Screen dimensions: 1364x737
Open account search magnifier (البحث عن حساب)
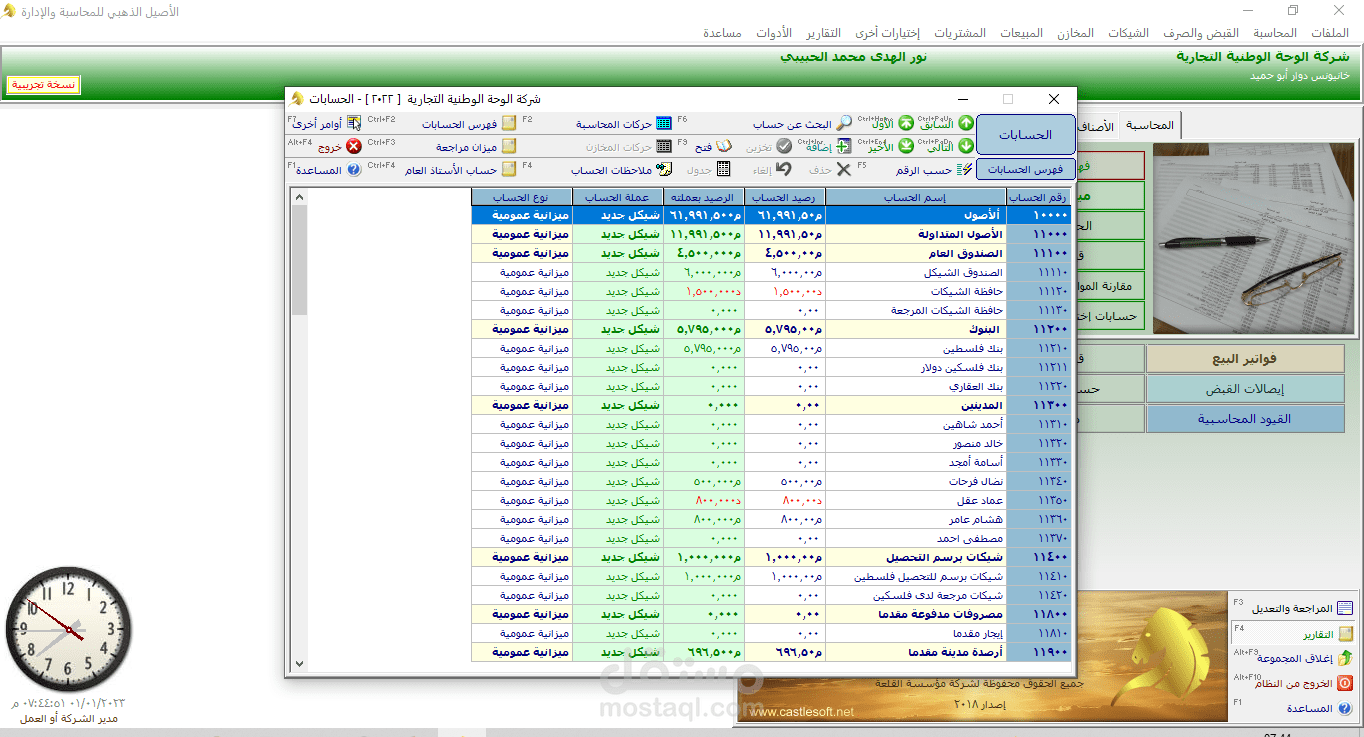pos(845,123)
